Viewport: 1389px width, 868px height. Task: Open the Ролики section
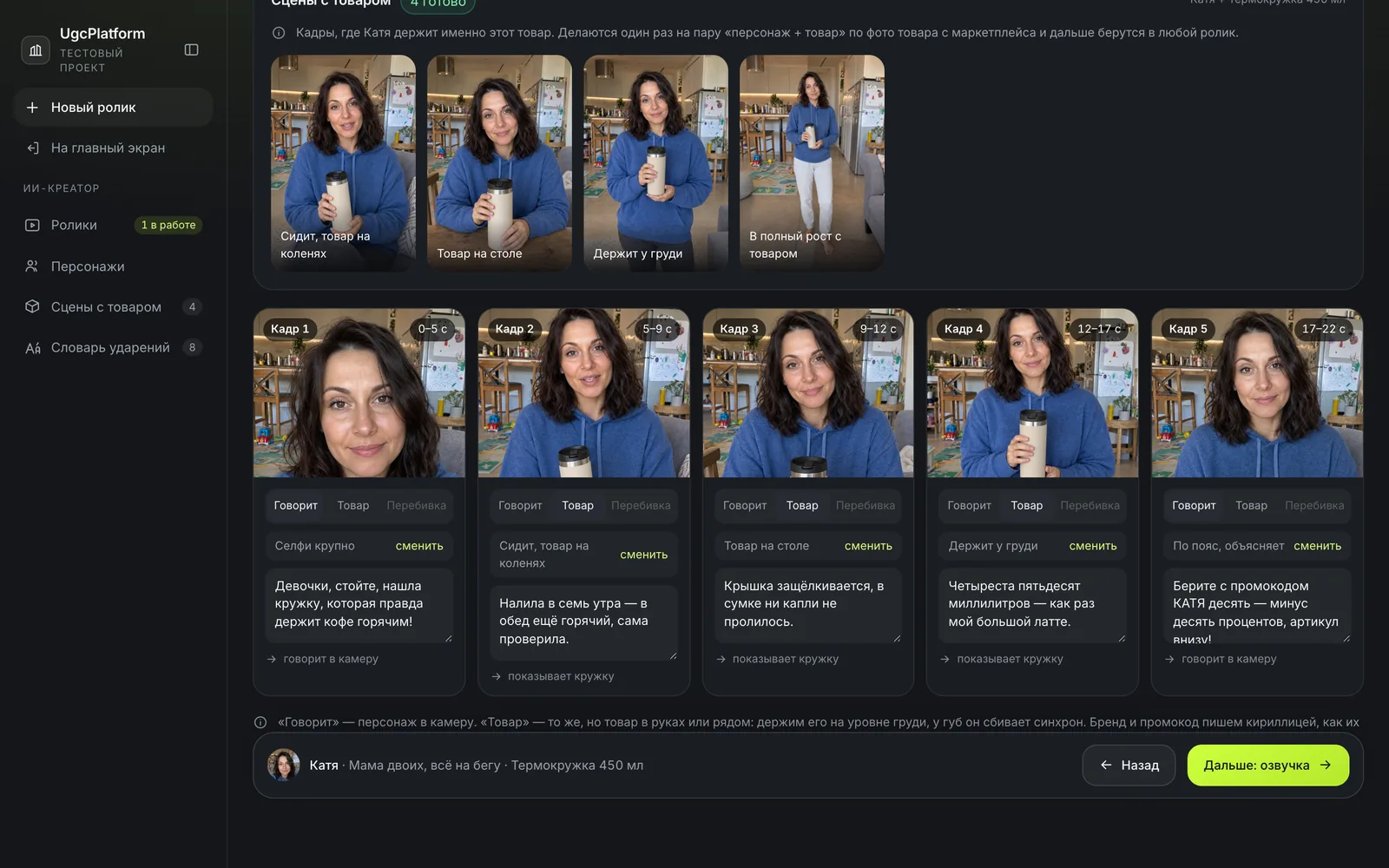pyautogui.click(x=113, y=226)
